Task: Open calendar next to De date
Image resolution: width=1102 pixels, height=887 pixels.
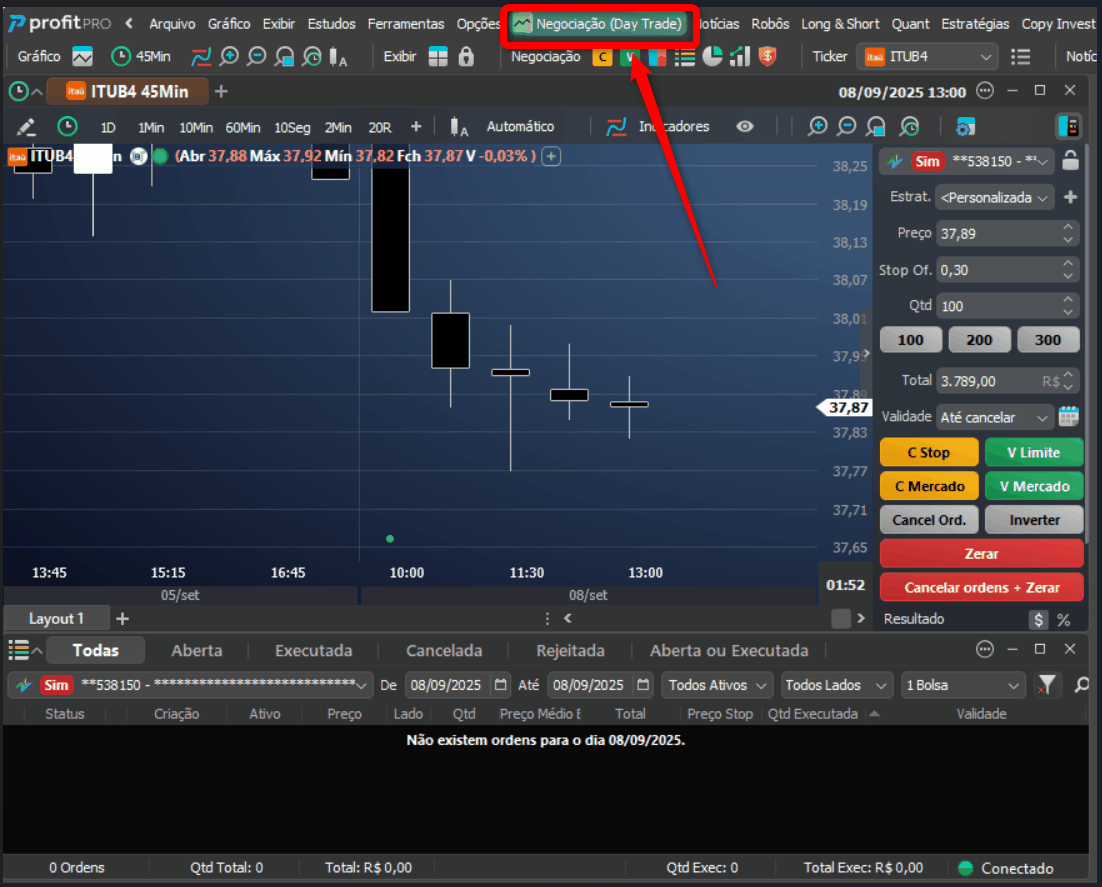Action: [500, 685]
